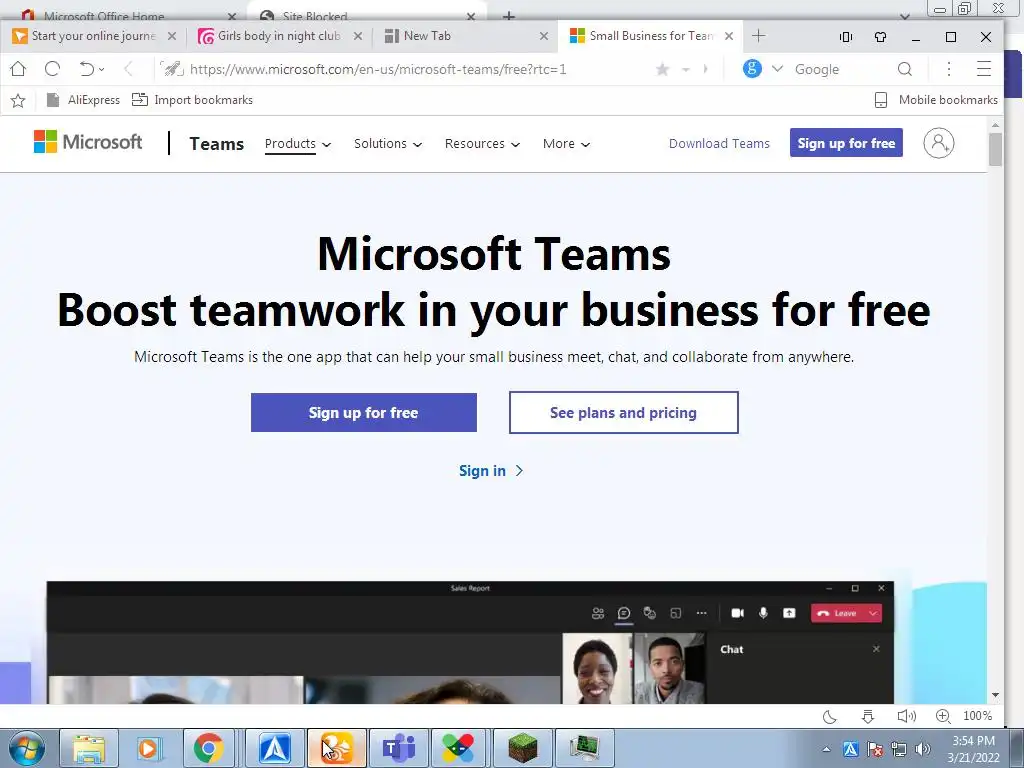The height and width of the screenshot is (768, 1024).
Task: Open the AliExpress bookmark
Action: tap(84, 100)
